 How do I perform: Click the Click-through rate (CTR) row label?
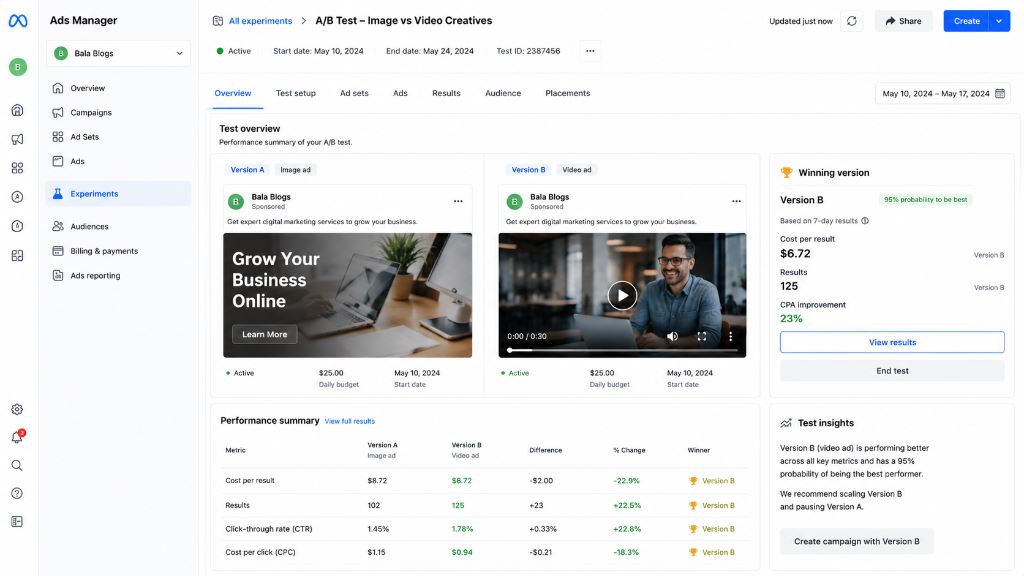[x=268, y=529]
